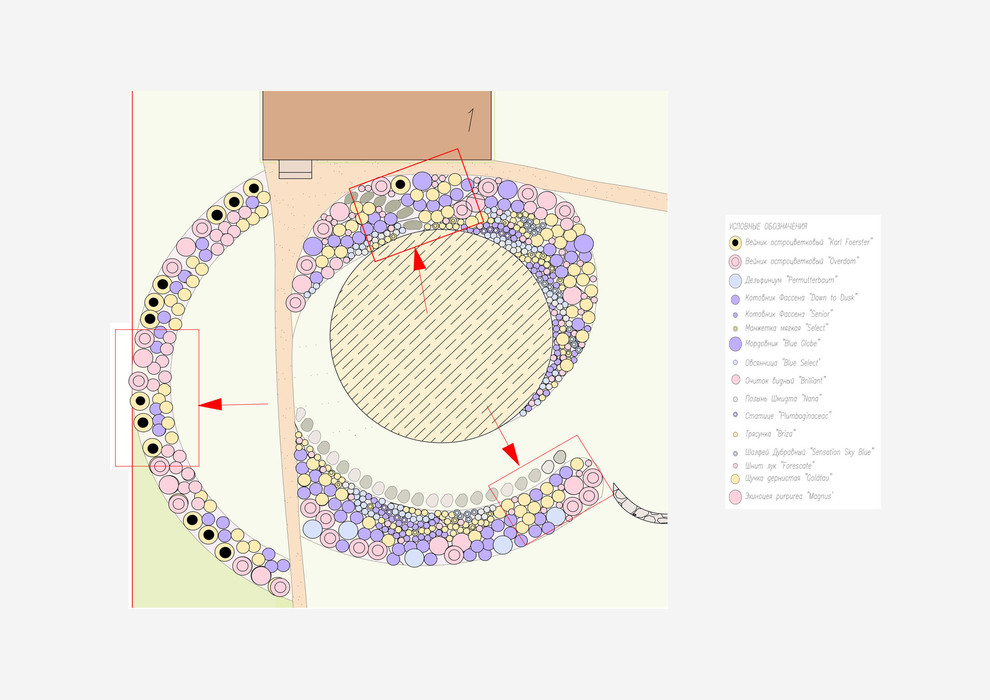990x700 pixels.
Task: Click the stone path at the right edge
Action: [640, 506]
